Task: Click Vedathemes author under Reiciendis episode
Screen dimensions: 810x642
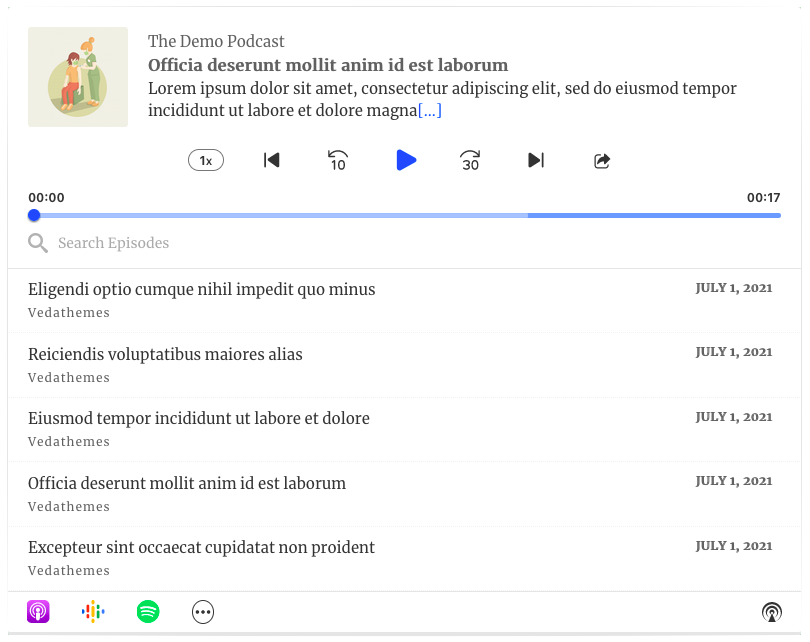Action: pyautogui.click(x=69, y=378)
